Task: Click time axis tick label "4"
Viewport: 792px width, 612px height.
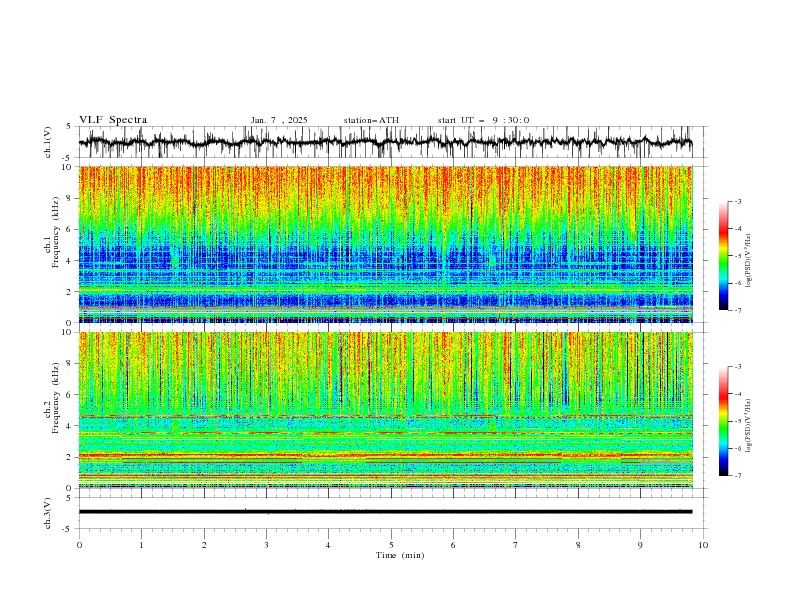Action: 328,545
